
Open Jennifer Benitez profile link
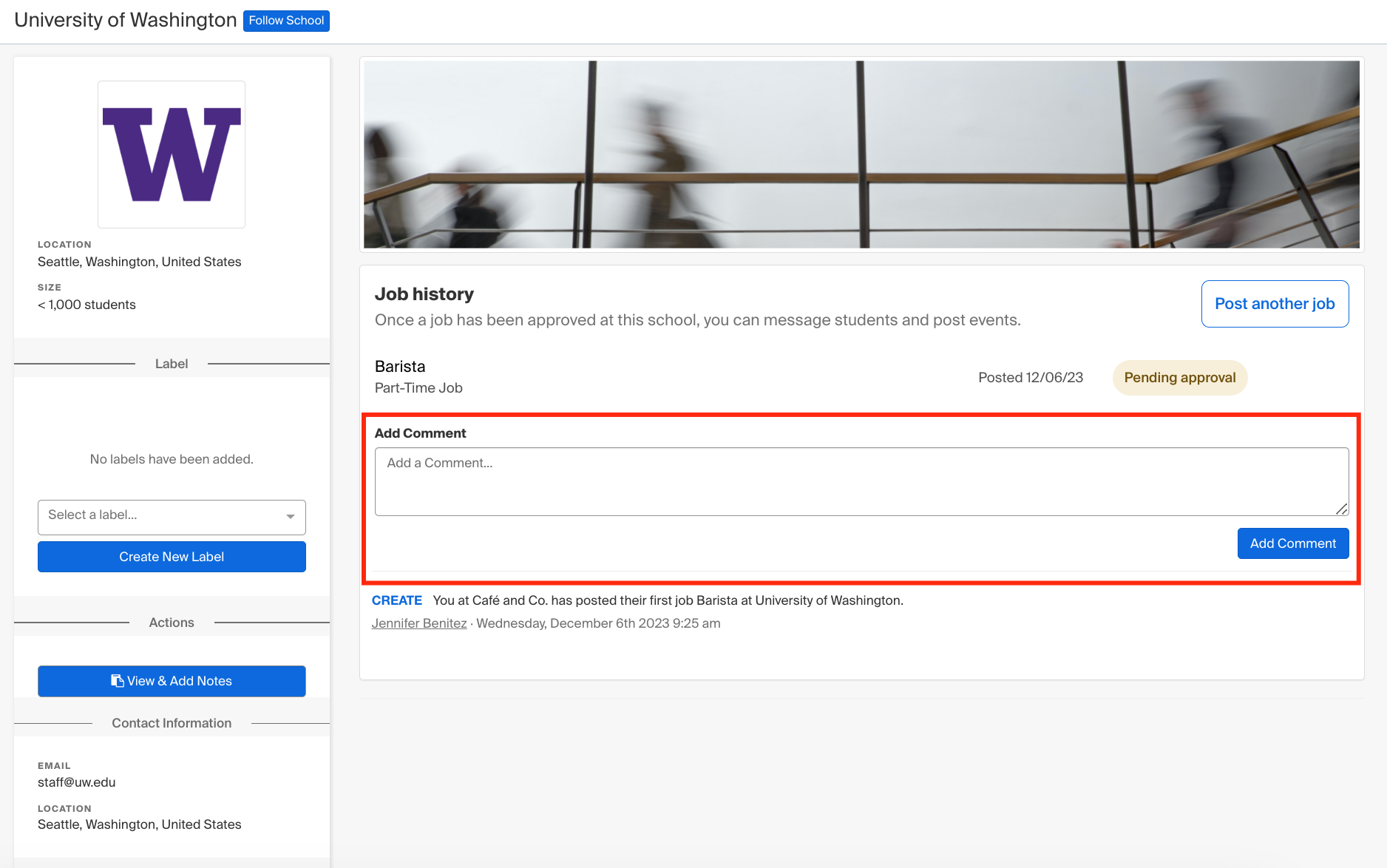(x=419, y=623)
